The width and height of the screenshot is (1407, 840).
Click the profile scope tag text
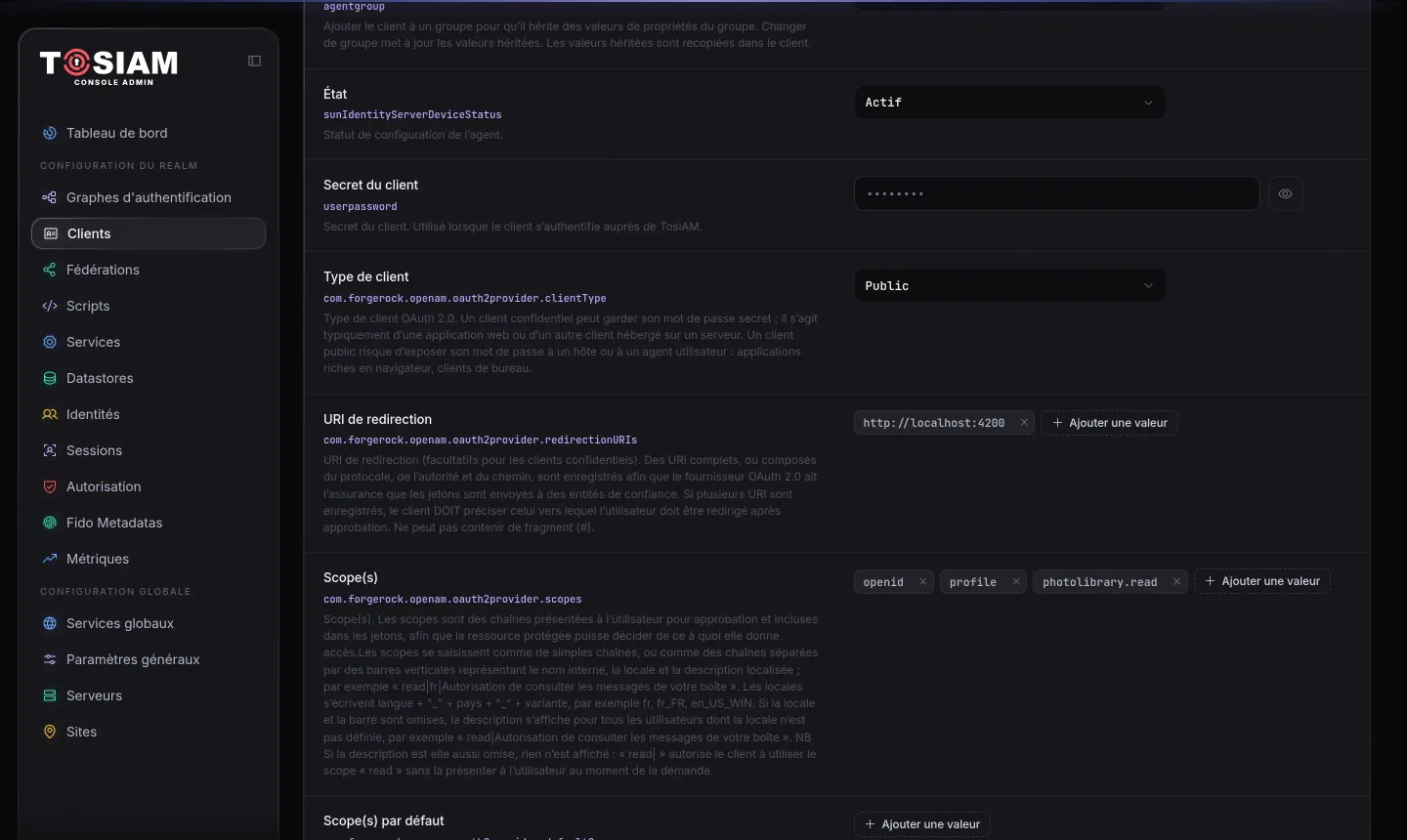click(973, 582)
